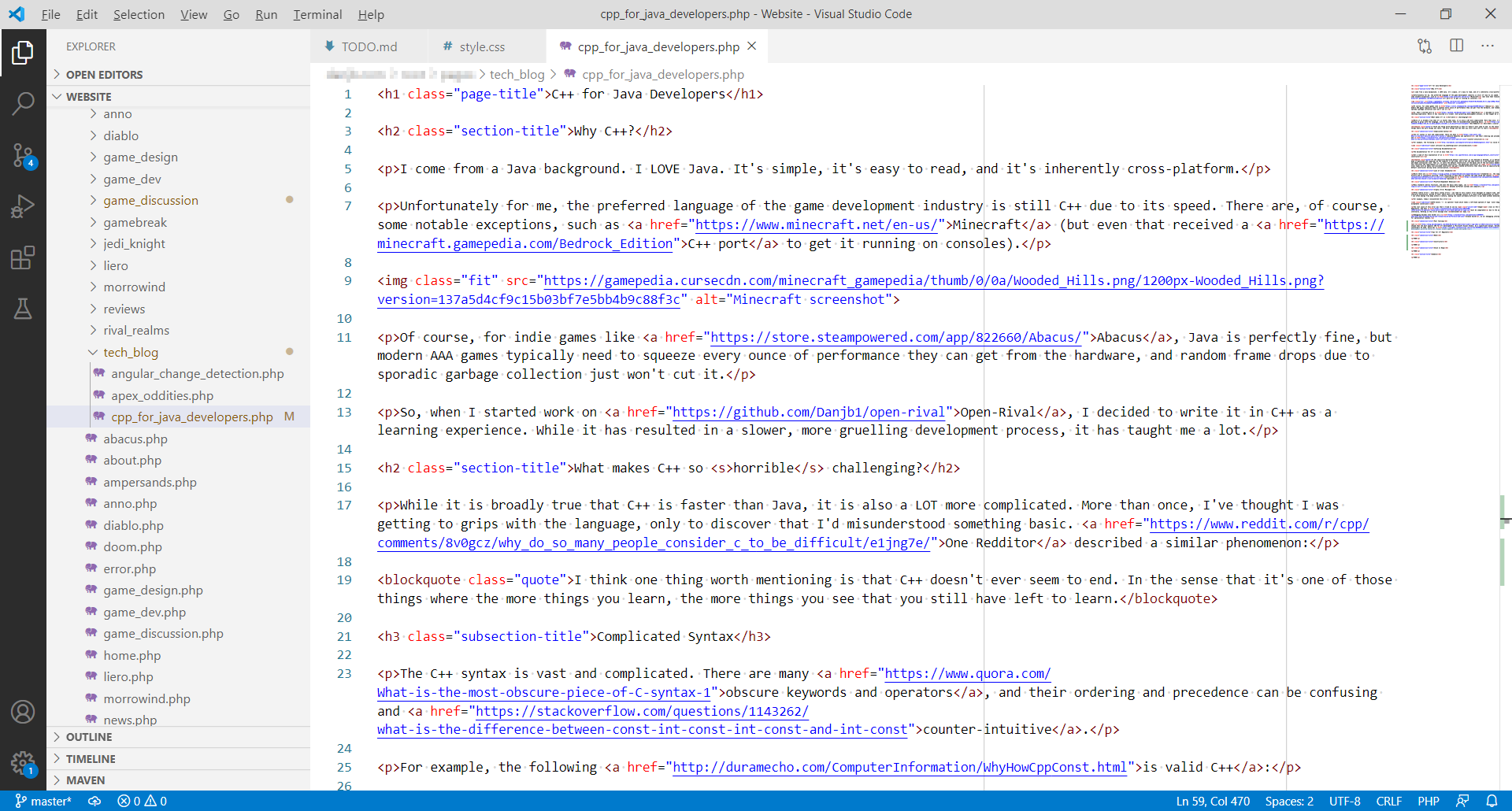Switch to the style.css tab
This screenshot has height=811, width=1512.
487,46
